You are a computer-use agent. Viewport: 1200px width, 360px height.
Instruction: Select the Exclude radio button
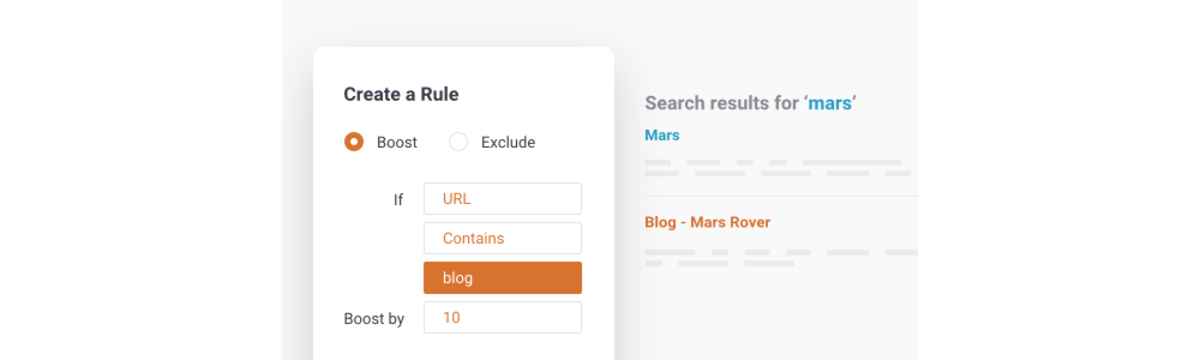[x=458, y=142]
